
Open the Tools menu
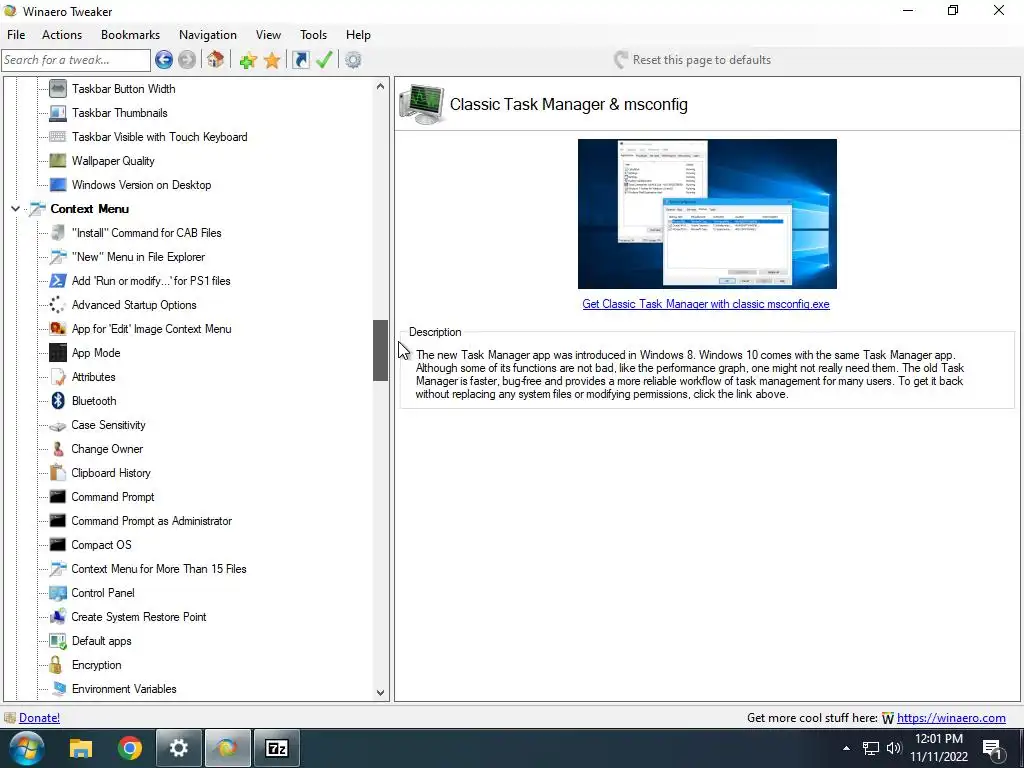(313, 35)
